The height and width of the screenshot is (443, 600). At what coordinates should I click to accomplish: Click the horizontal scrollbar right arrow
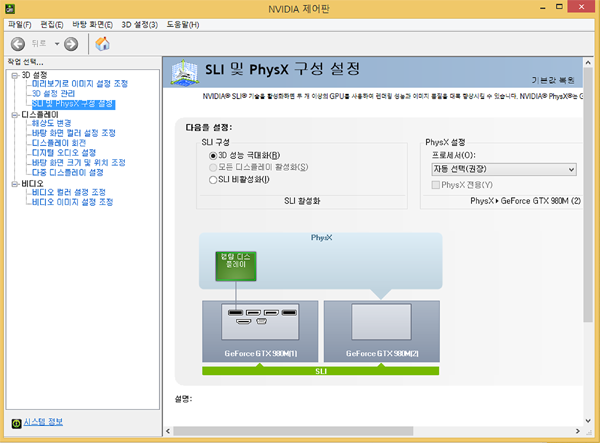click(x=578, y=431)
